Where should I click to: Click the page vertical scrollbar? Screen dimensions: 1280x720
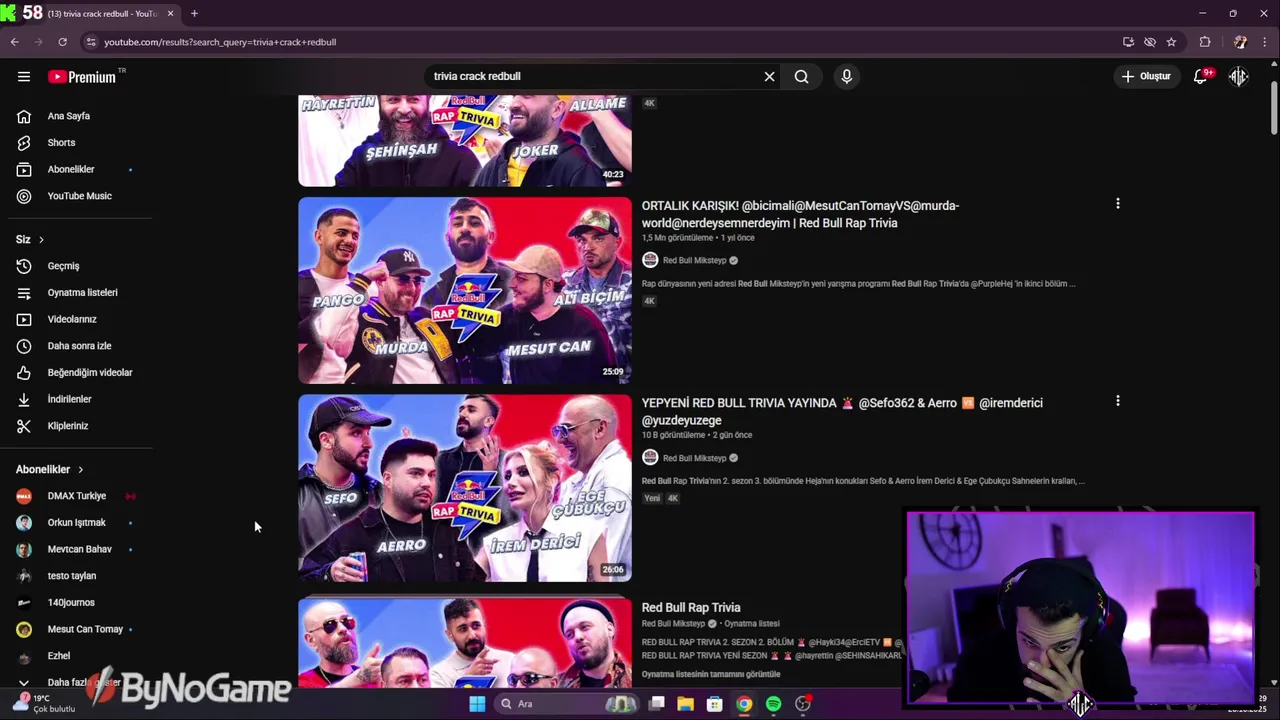pos(1274,107)
